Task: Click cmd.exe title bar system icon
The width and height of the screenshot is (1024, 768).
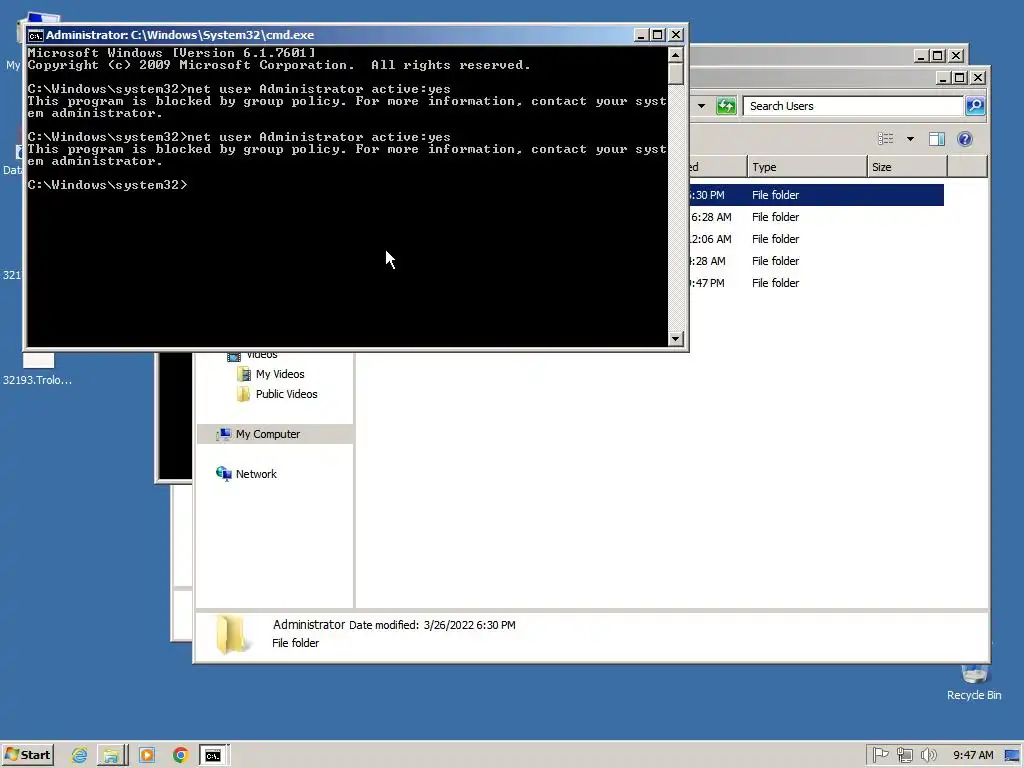Action: [x=35, y=35]
